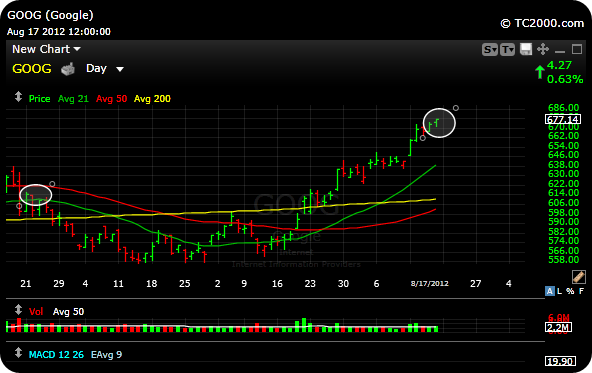This screenshot has height=373, width=592.
Task: Open the New Chart dropdown menu
Action: [46, 49]
